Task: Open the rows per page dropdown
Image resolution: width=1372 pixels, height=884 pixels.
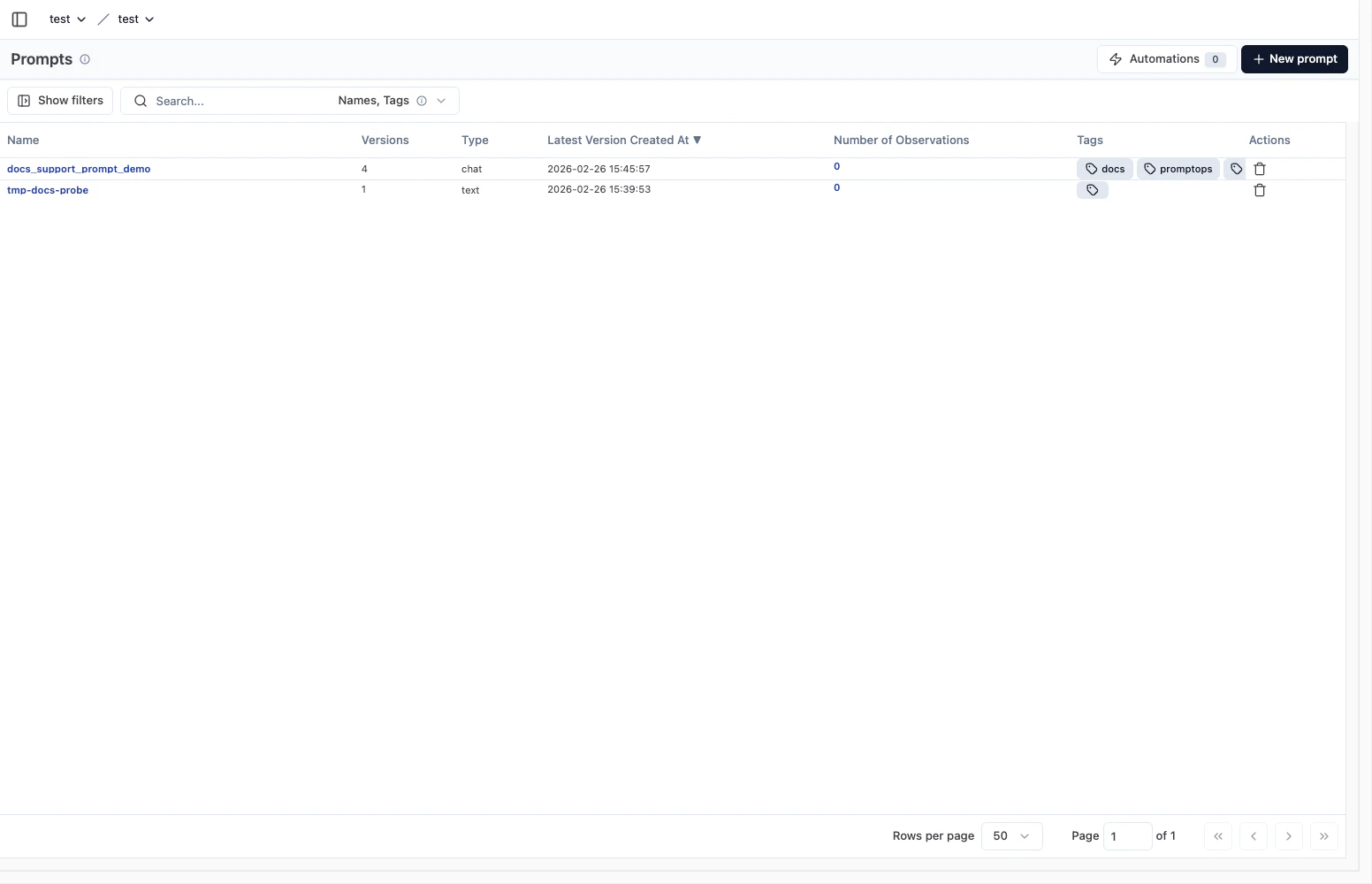Action: 1010,835
